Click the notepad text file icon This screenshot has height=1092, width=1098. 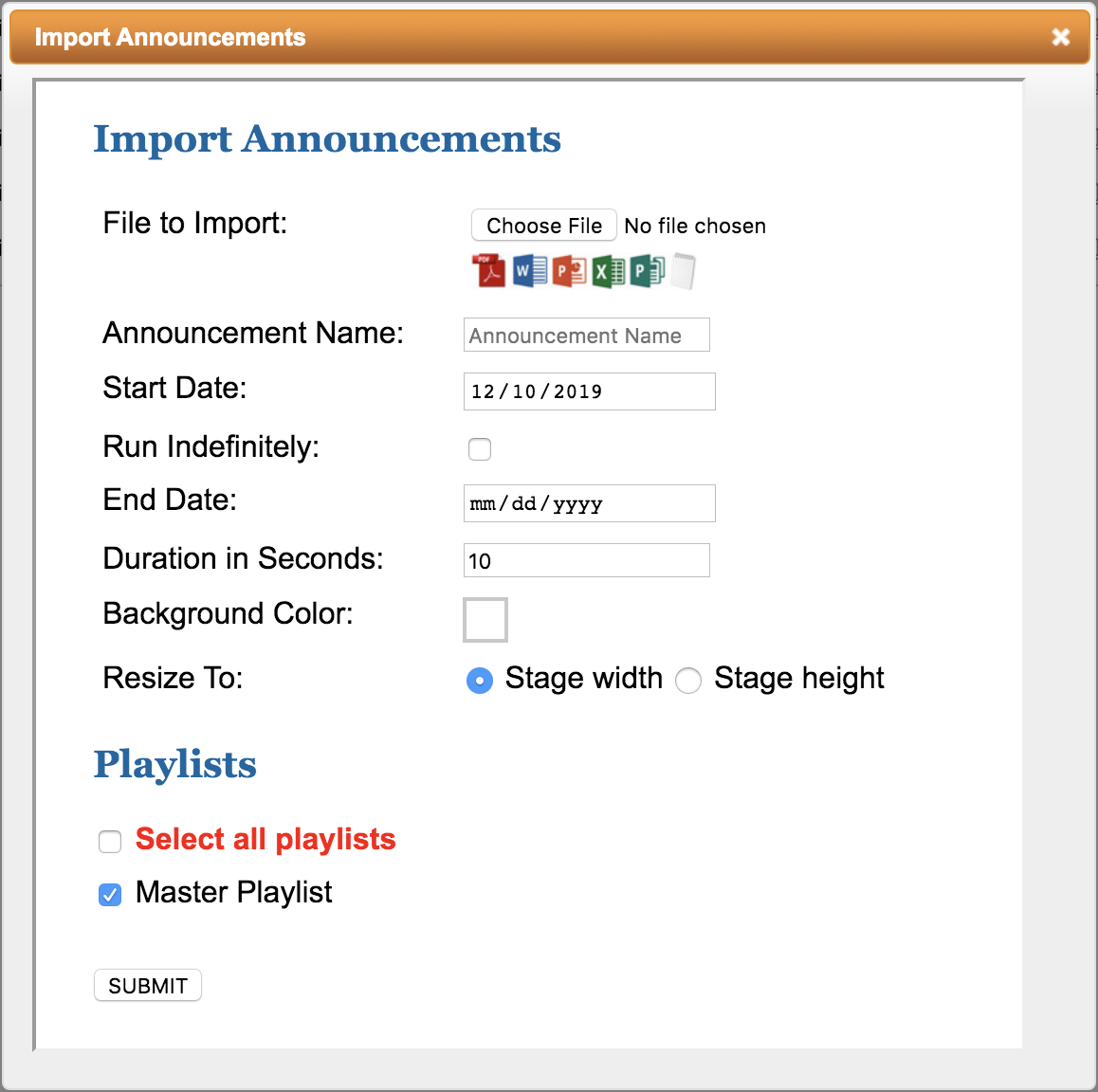[x=683, y=271]
